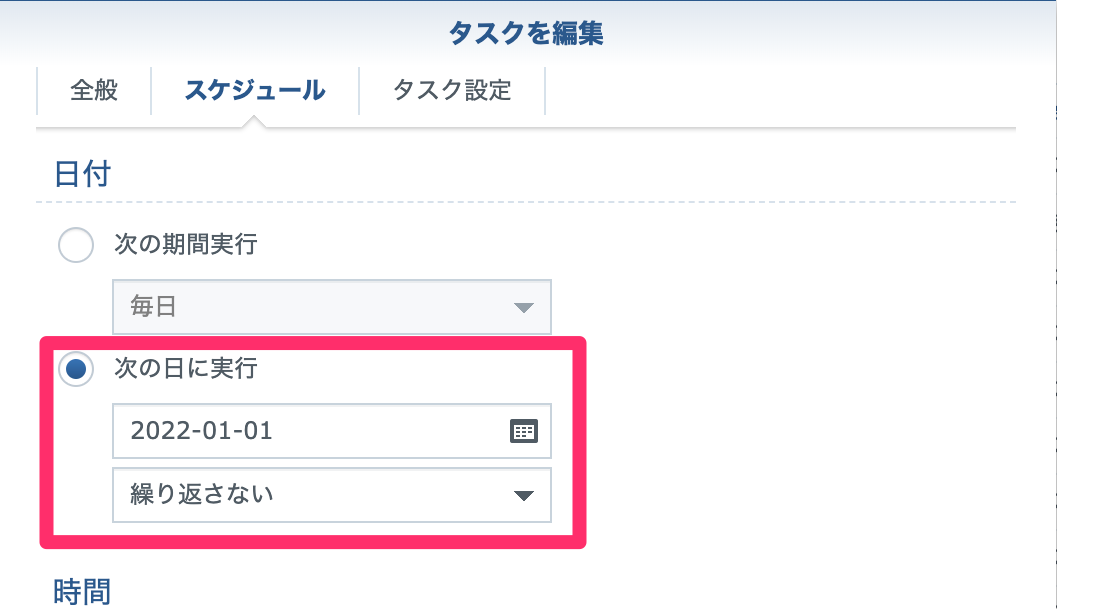
Task: Select the スケジュール tab
Action: (x=255, y=91)
